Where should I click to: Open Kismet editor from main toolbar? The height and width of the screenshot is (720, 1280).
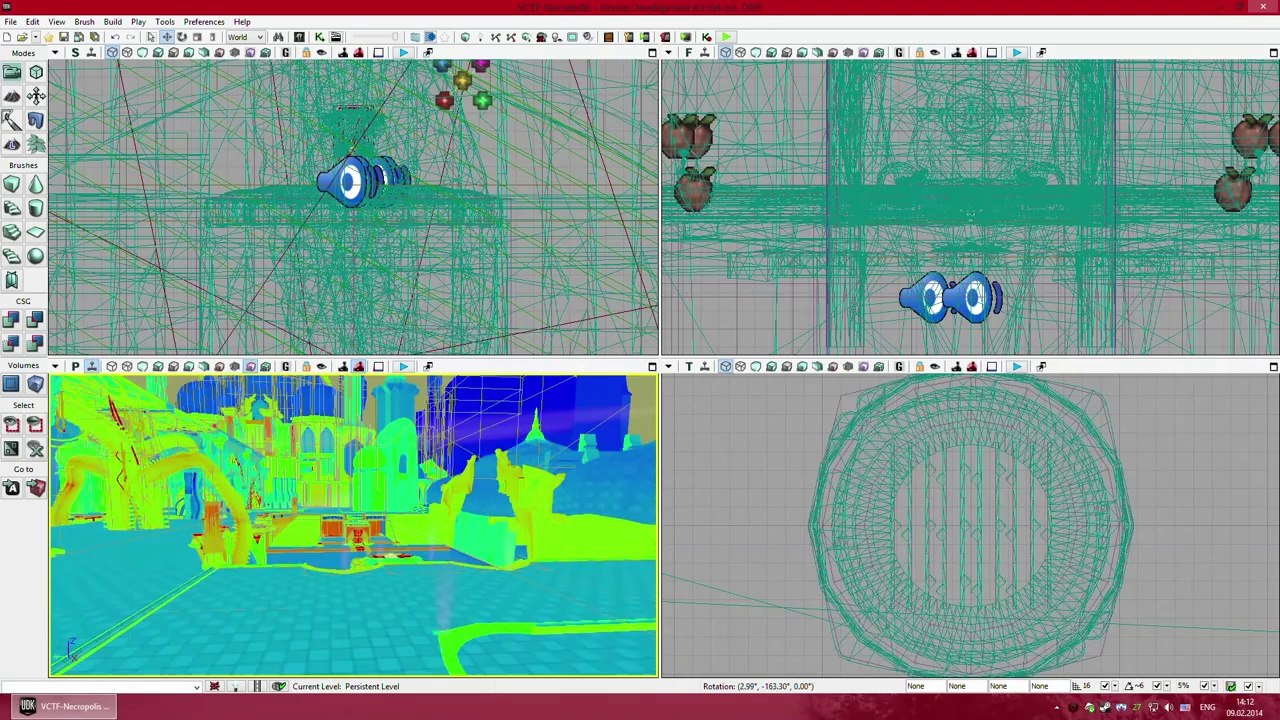click(x=319, y=37)
